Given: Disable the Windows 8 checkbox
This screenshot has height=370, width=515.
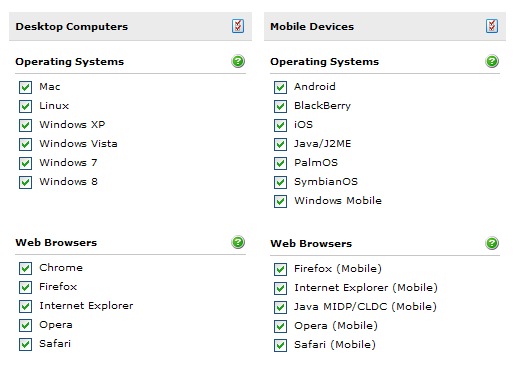Looking at the screenshot, I should click(25, 182).
